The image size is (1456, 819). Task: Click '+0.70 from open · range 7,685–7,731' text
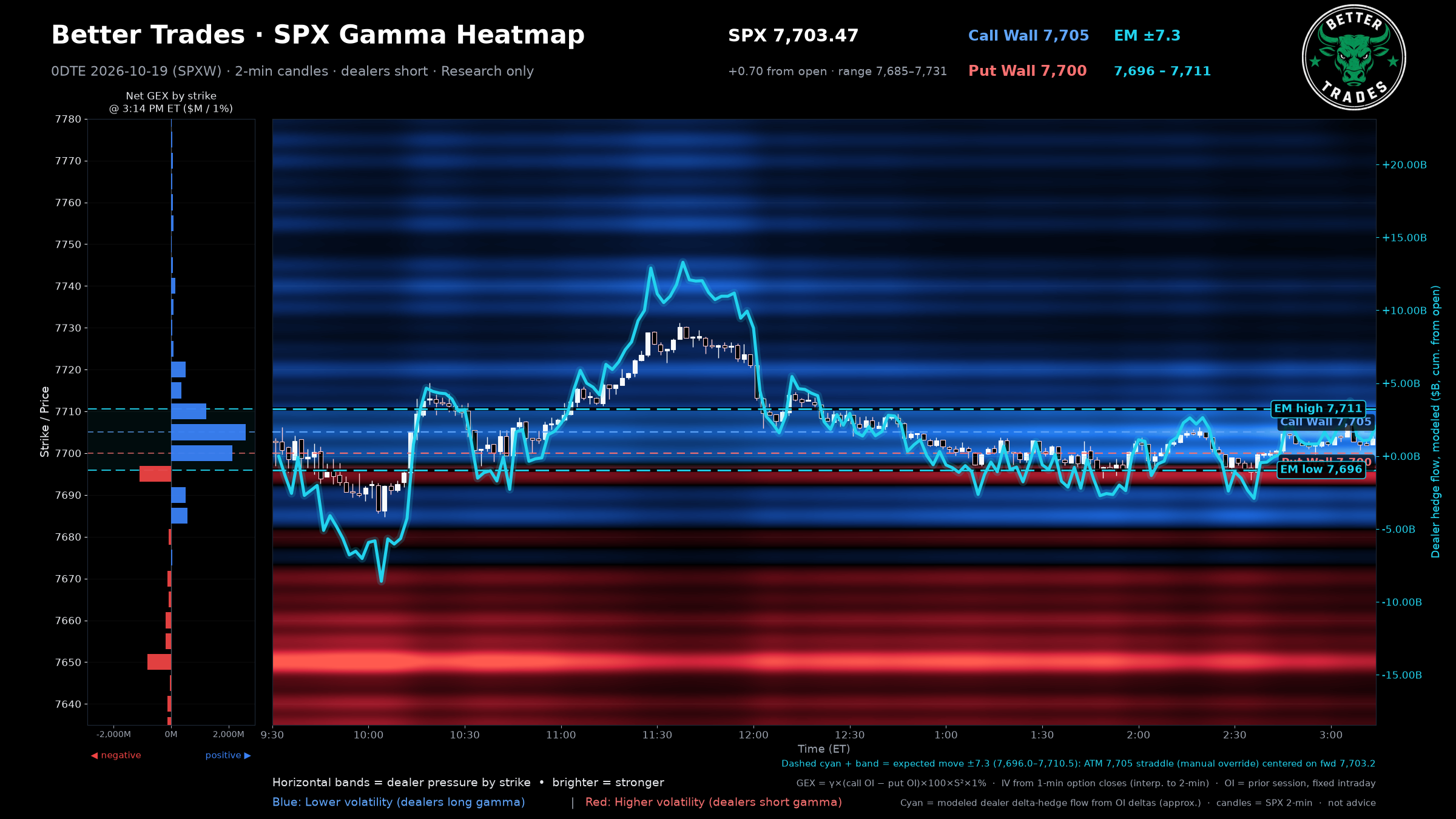pos(837,71)
